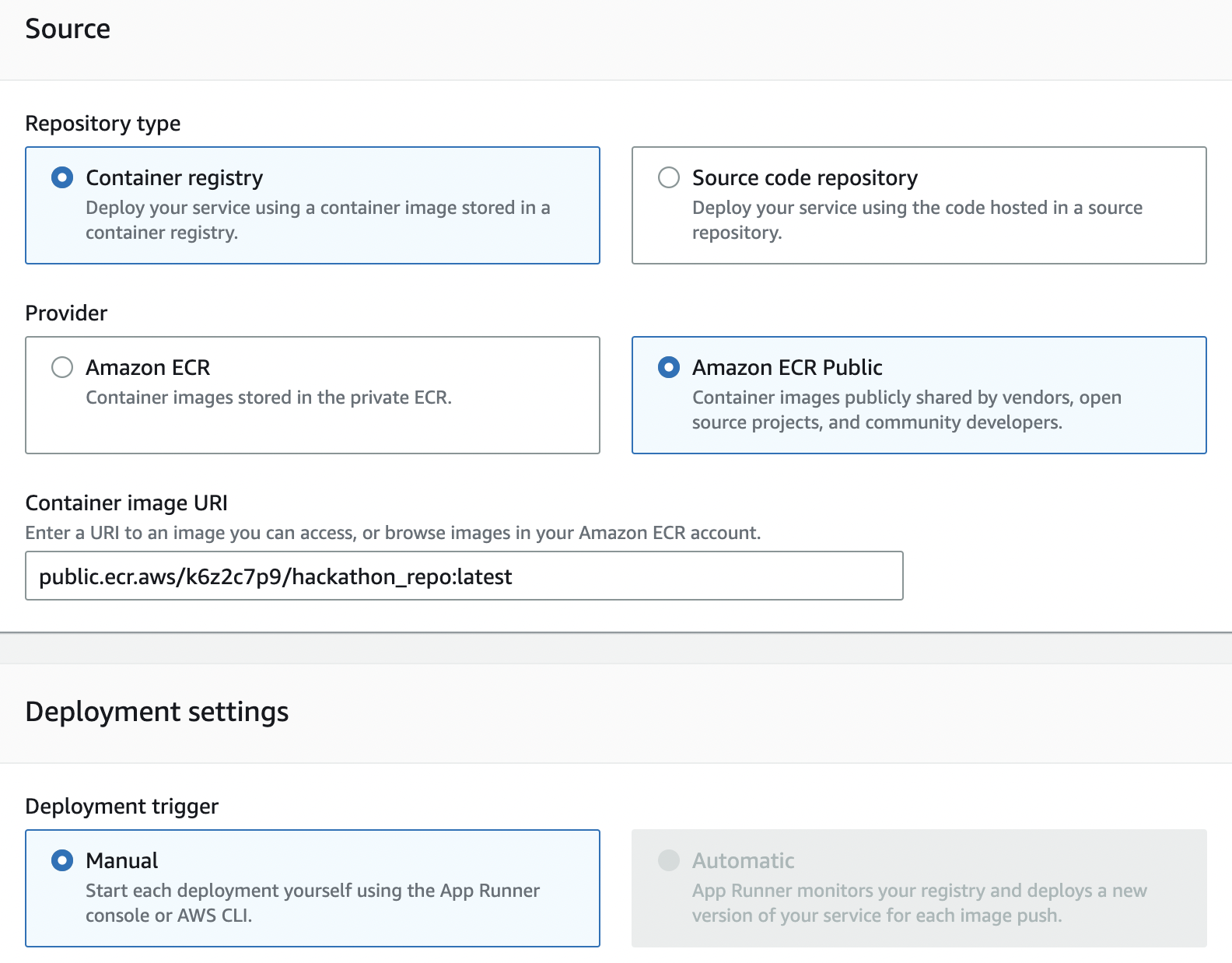The height and width of the screenshot is (963, 1232).
Task: Click the "Enter a URI" helper text
Action: [x=393, y=533]
